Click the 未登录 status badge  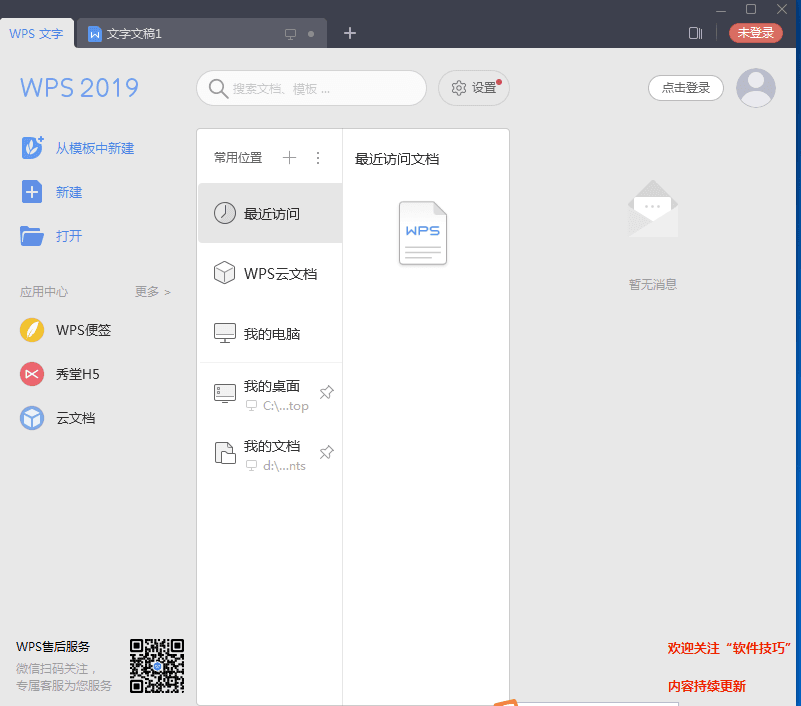(x=755, y=33)
